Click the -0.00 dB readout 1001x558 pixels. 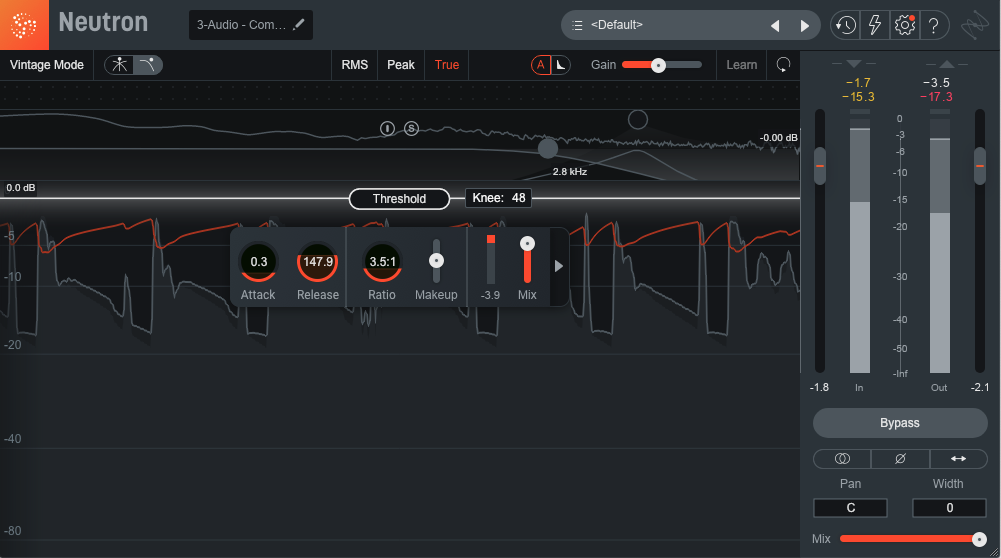click(x=778, y=137)
